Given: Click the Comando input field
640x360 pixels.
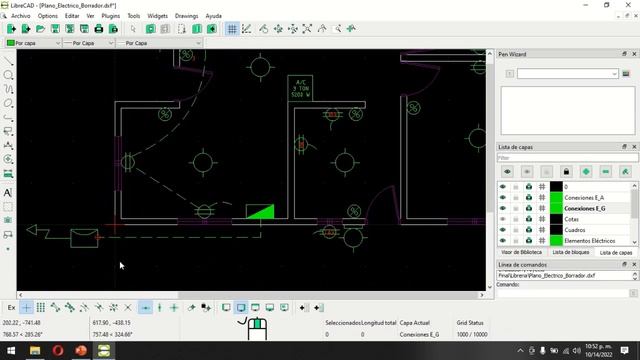Looking at the screenshot, I should [x=563, y=293].
